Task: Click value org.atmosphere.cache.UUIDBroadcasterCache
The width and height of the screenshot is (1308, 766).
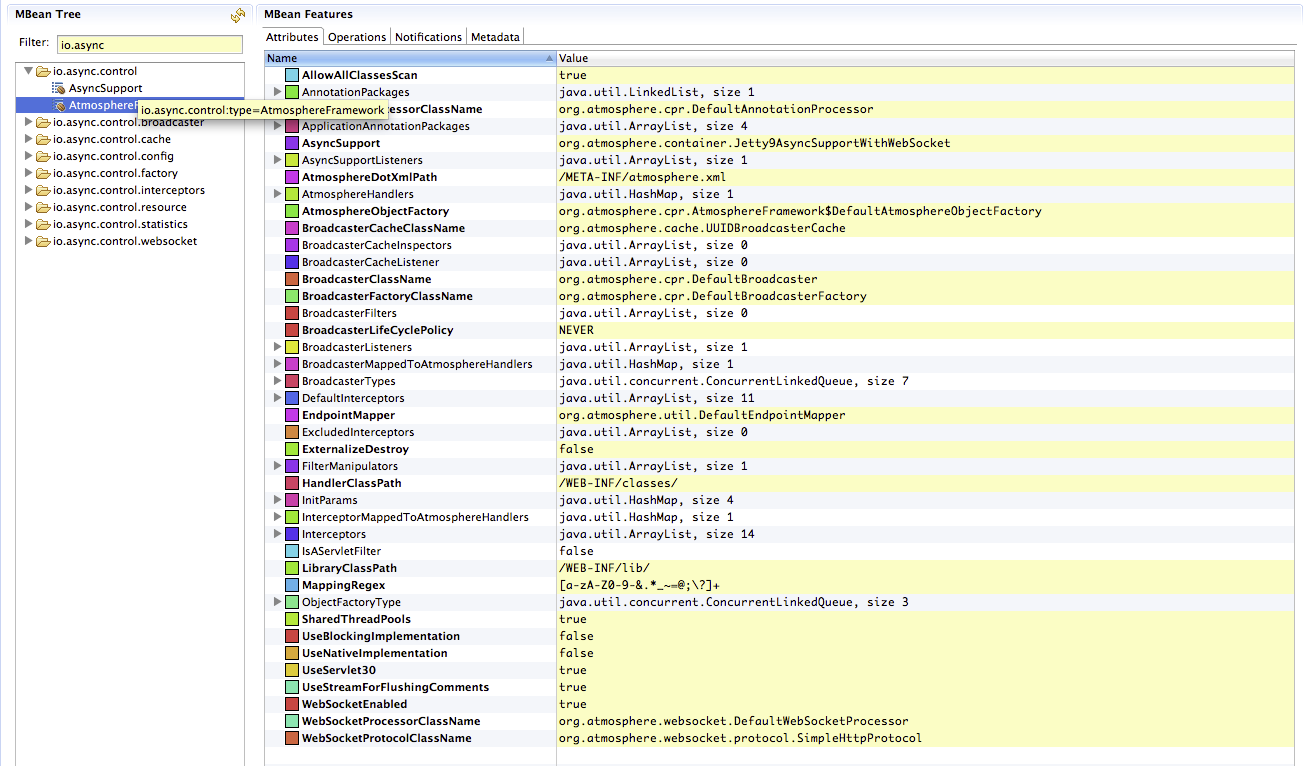Action: coord(702,228)
